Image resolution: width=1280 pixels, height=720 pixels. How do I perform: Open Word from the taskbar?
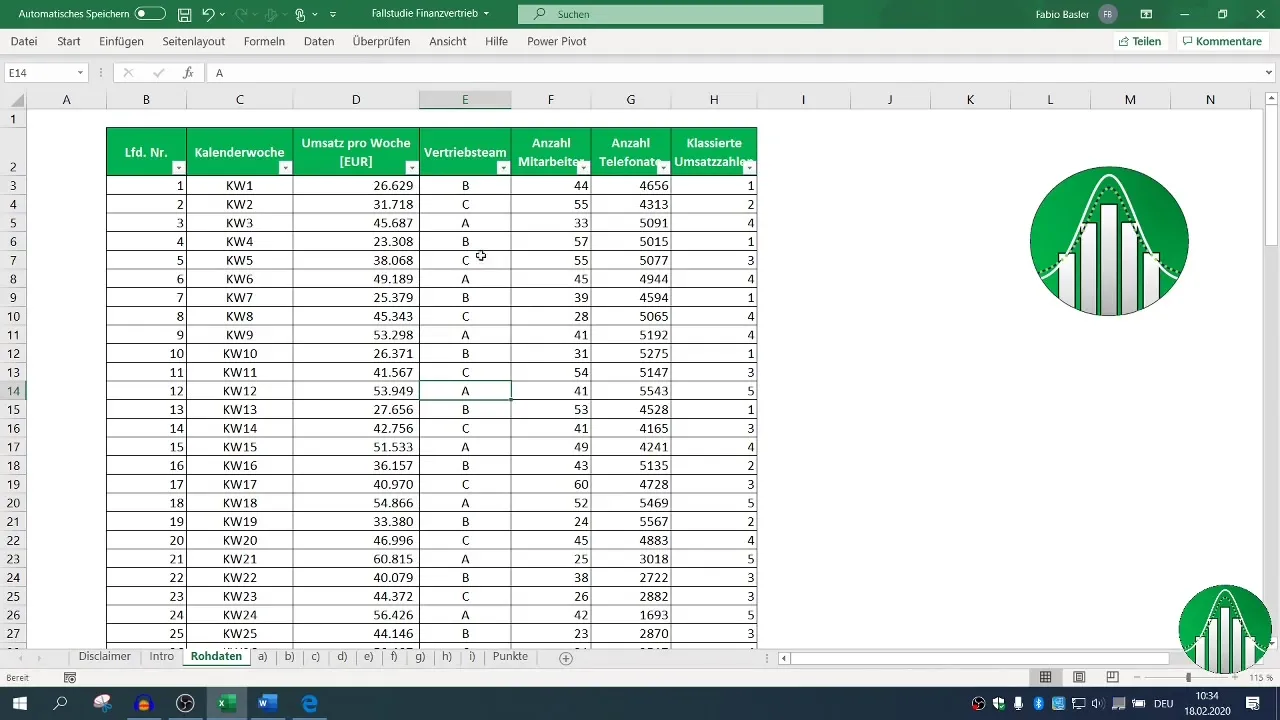pyautogui.click(x=268, y=703)
